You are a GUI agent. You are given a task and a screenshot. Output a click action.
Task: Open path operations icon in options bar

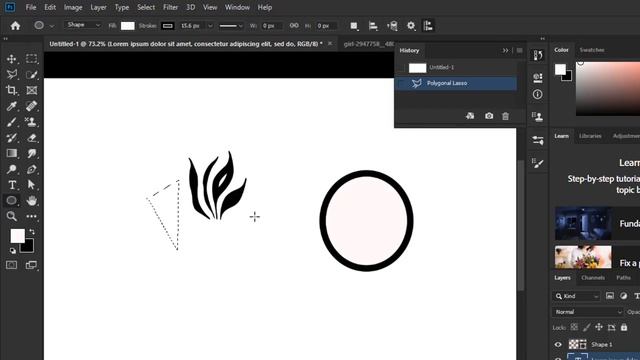tap(354, 26)
